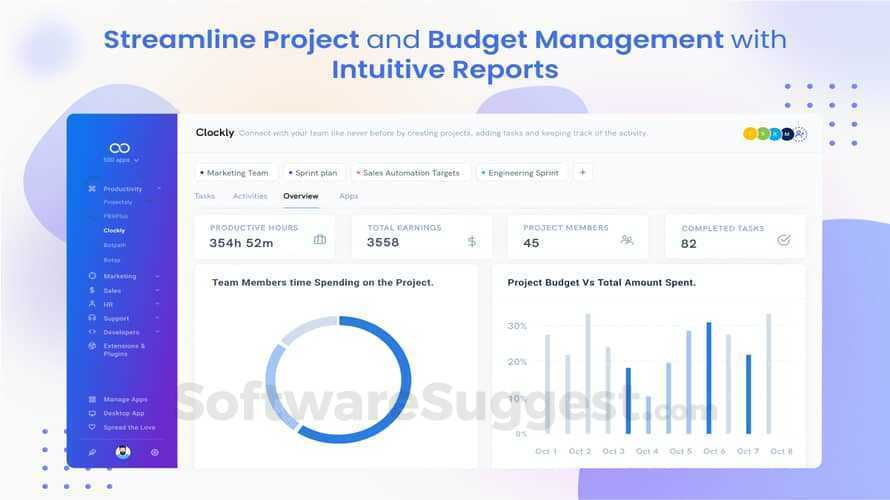
Task: Click the 45 project members value
Action: point(531,243)
